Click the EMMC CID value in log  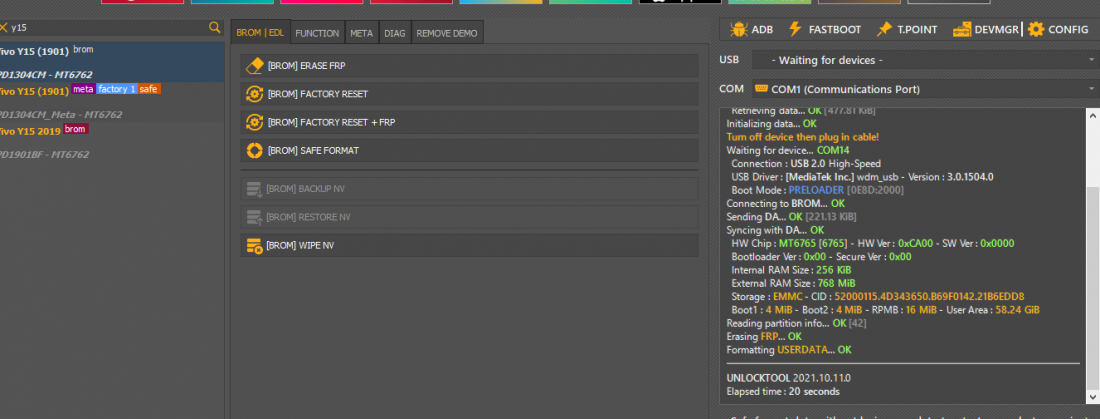(x=929, y=297)
